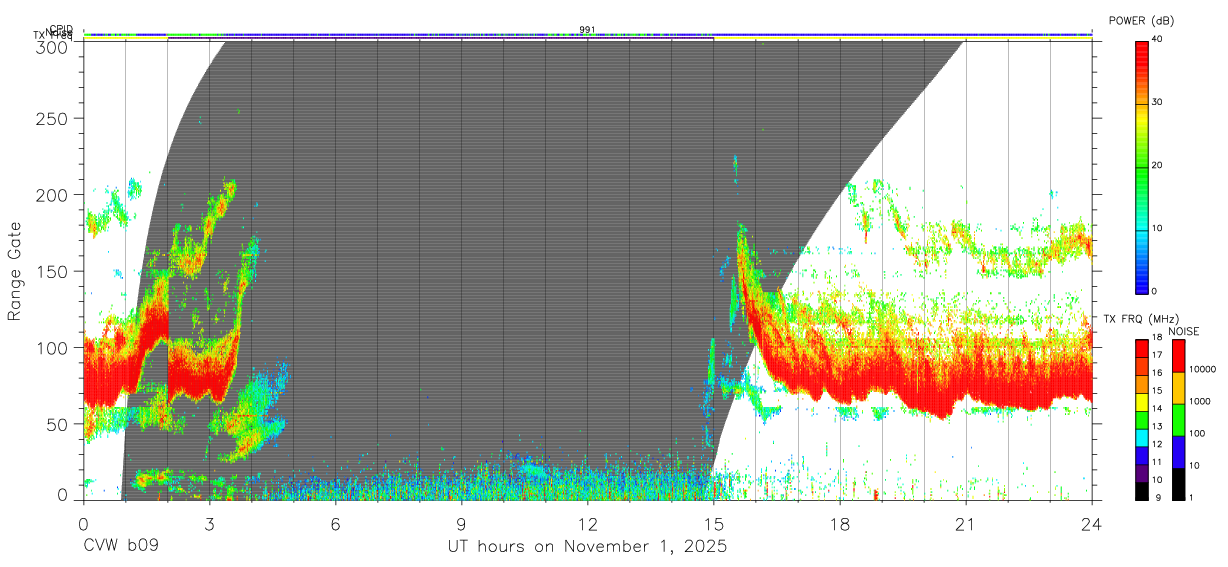Click the "10" tick on POWER scale
The height and width of the screenshot is (567, 1228).
[x=1157, y=228]
